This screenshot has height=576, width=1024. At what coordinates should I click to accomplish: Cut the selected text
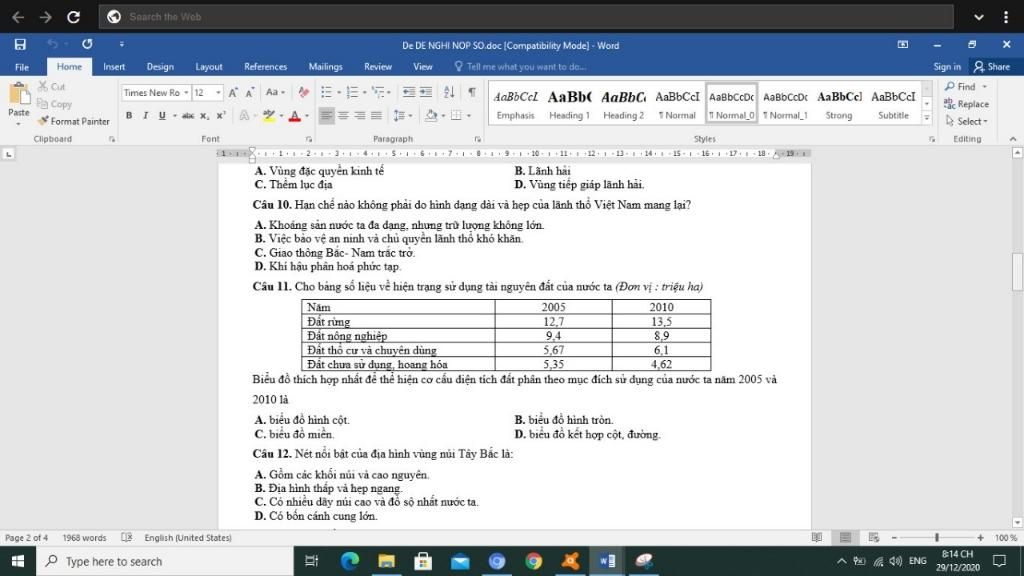52,86
